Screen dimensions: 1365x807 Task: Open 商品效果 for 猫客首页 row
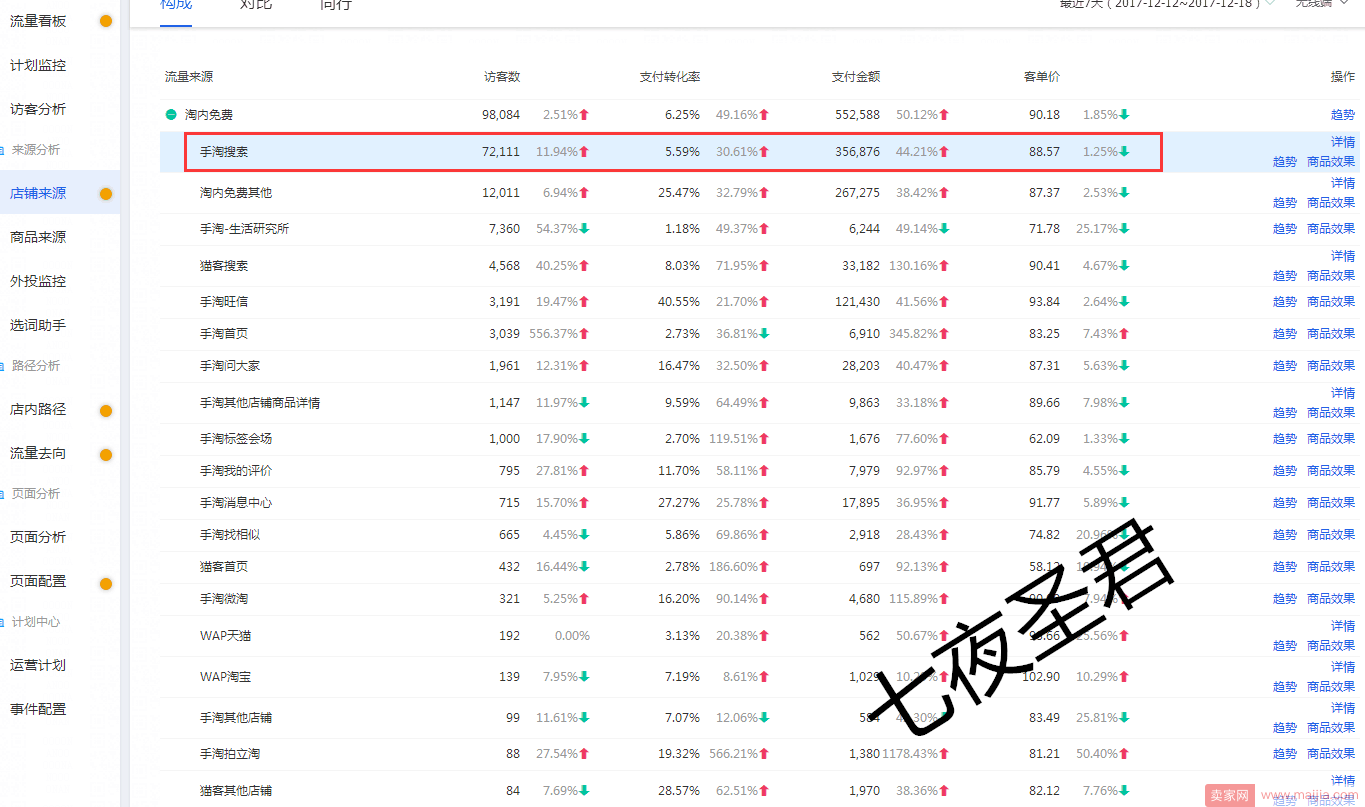tap(1331, 566)
